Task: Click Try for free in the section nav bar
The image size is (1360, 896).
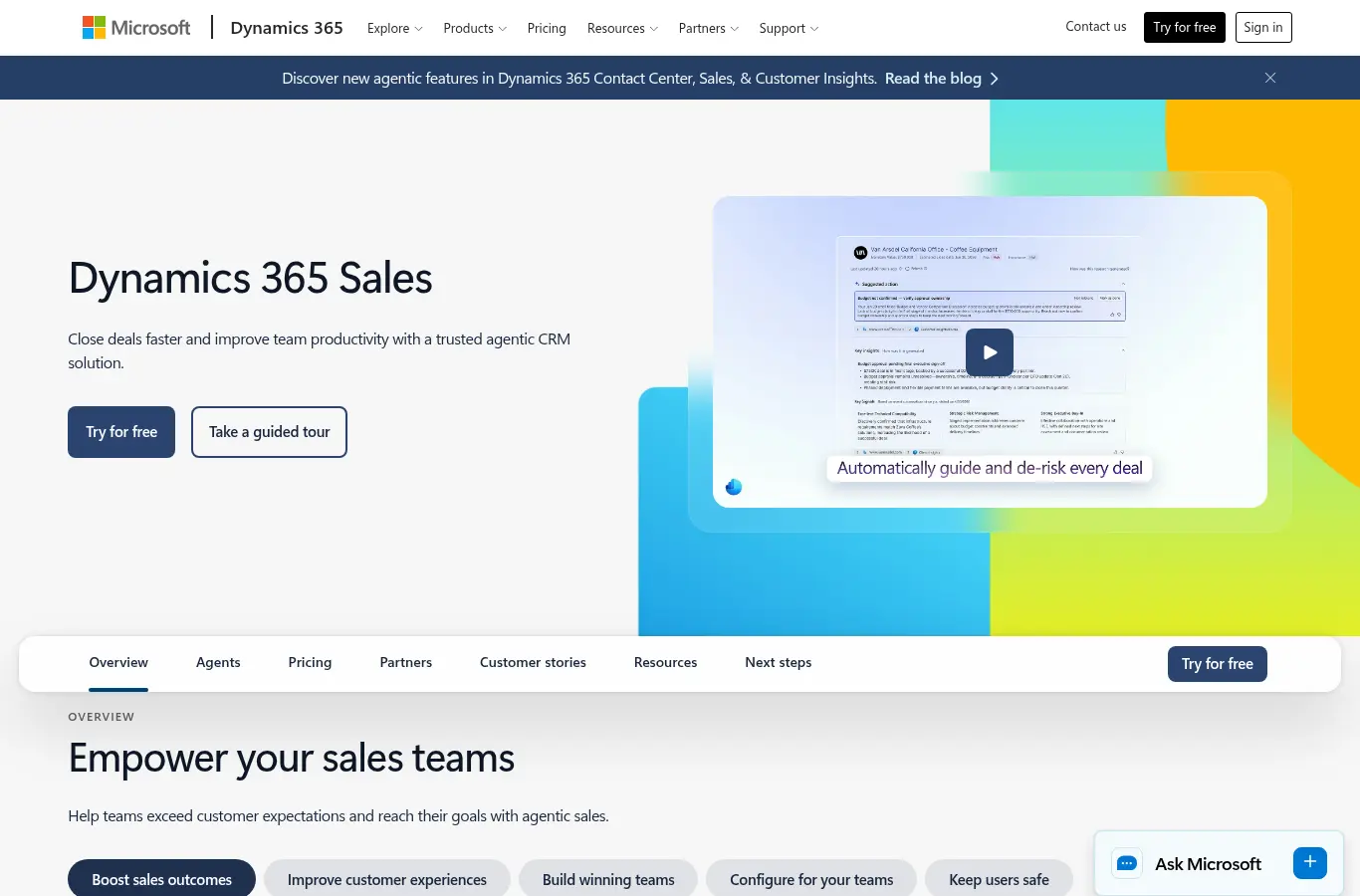Action: point(1218,664)
